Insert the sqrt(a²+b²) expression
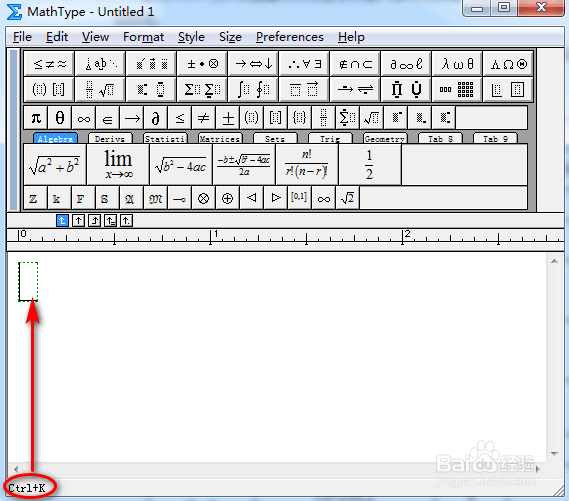 tap(55, 165)
